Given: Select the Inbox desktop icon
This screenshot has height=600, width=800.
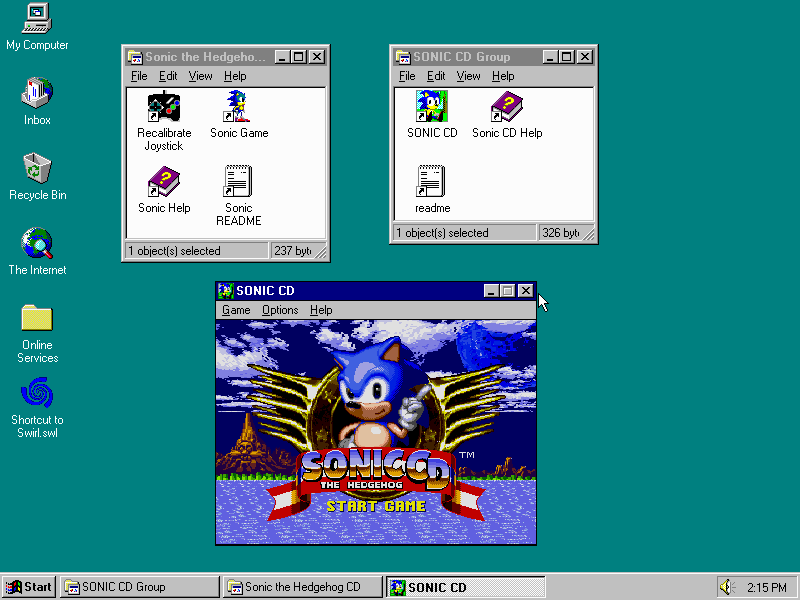Looking at the screenshot, I should point(37,93).
